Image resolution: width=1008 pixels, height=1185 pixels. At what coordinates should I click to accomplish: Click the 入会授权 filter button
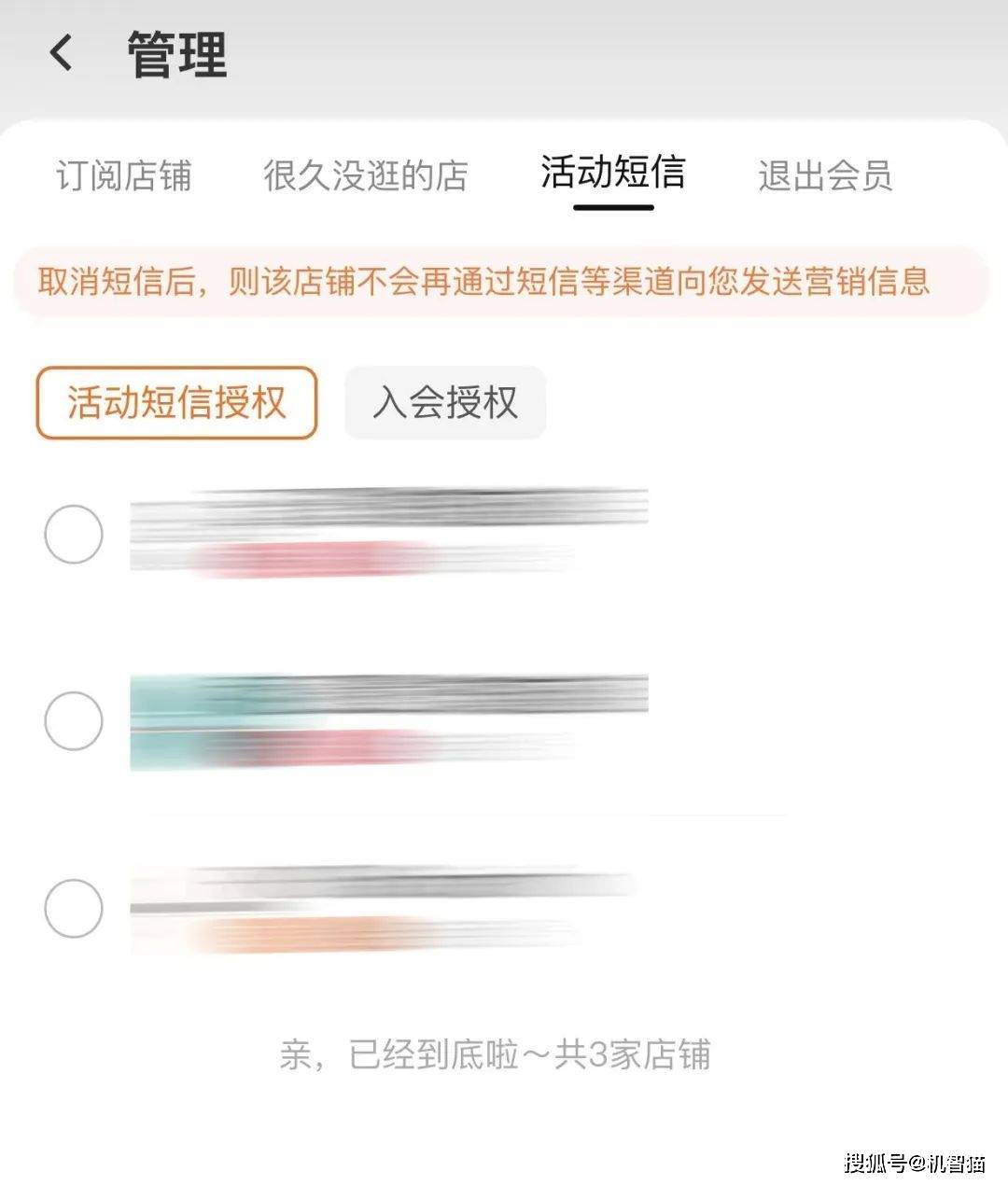coord(444,403)
